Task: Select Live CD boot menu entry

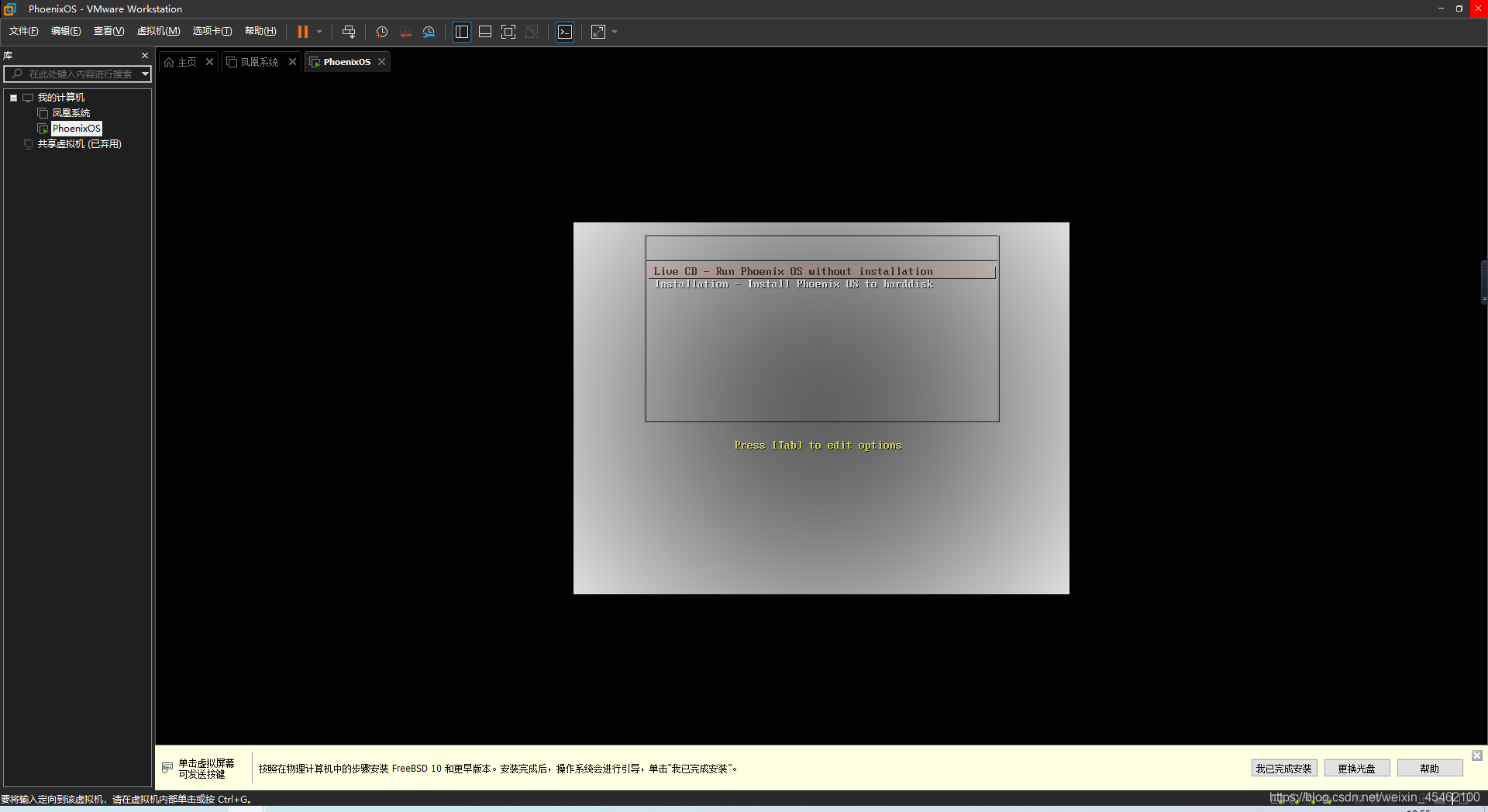Action: 821,271
